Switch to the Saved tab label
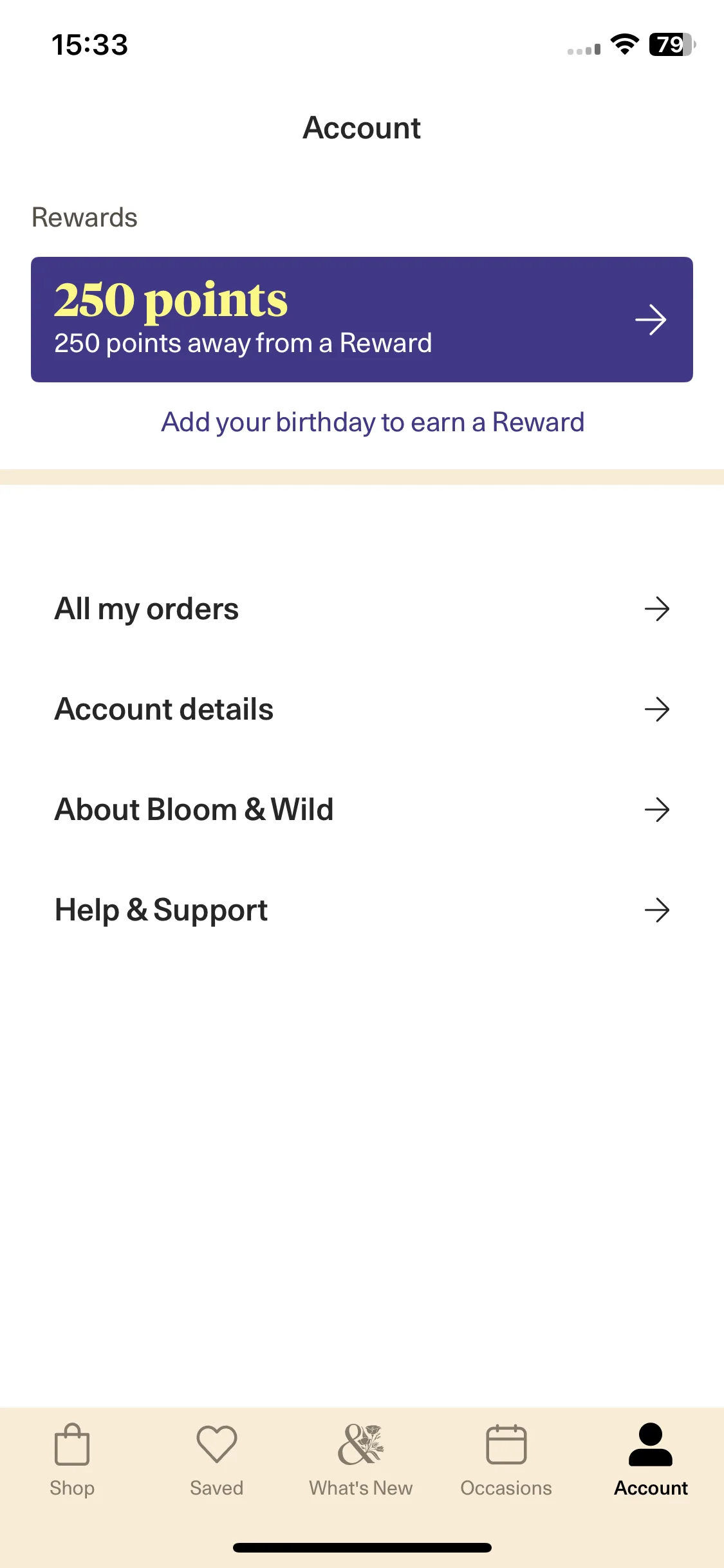The image size is (724, 1568). (x=217, y=1488)
